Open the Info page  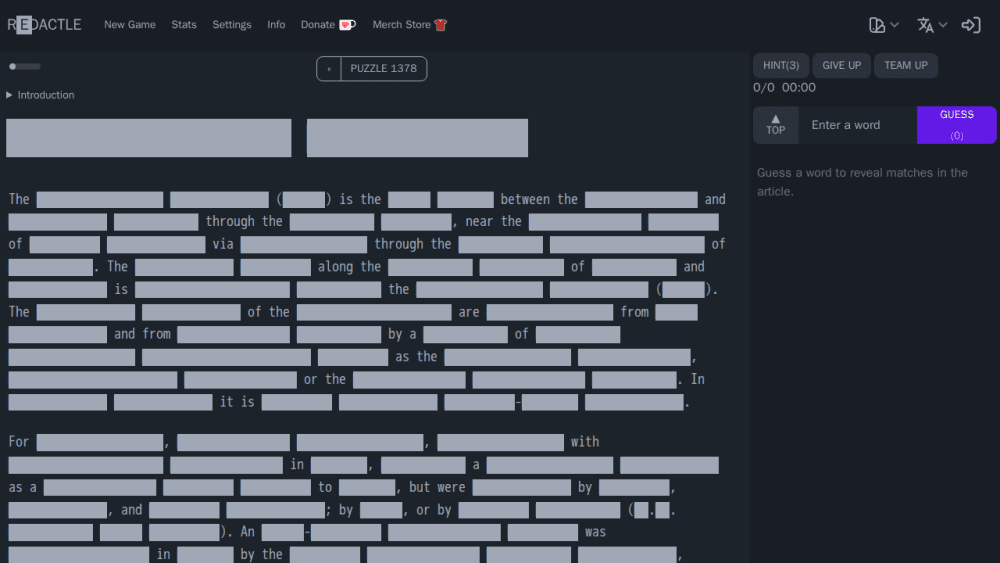tap(276, 25)
